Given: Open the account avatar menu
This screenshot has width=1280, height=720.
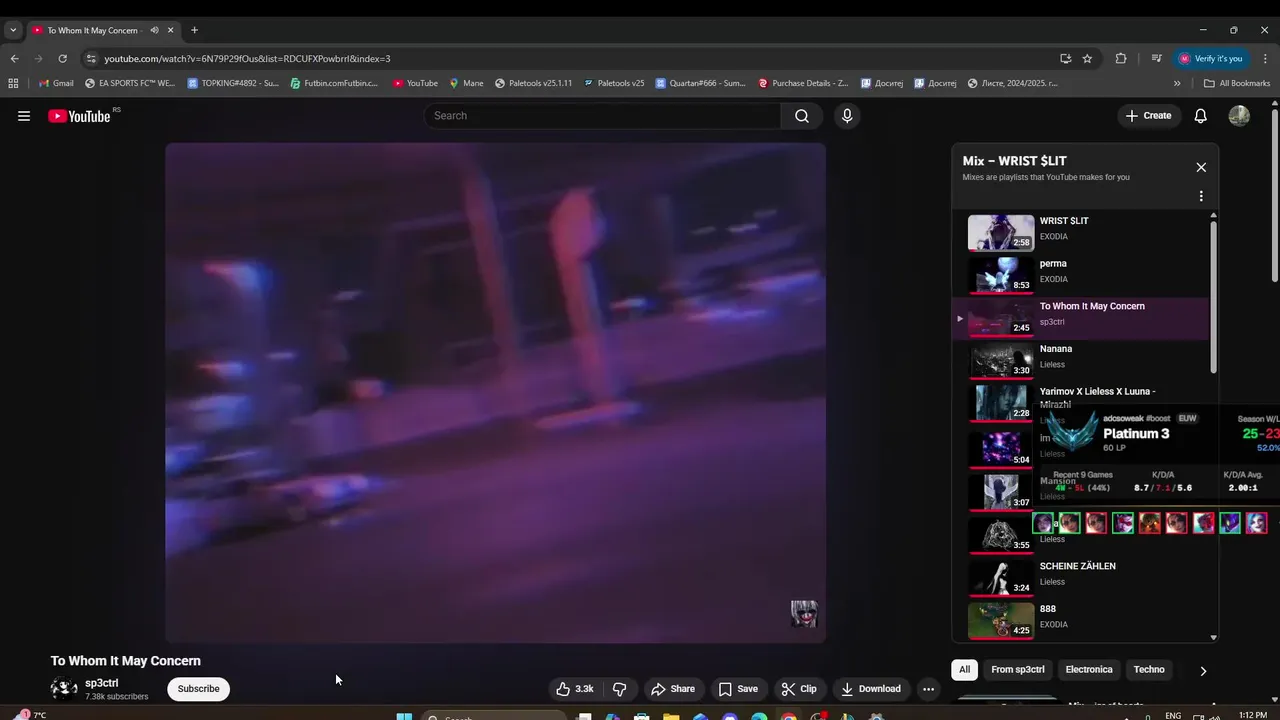Looking at the screenshot, I should 1239,116.
